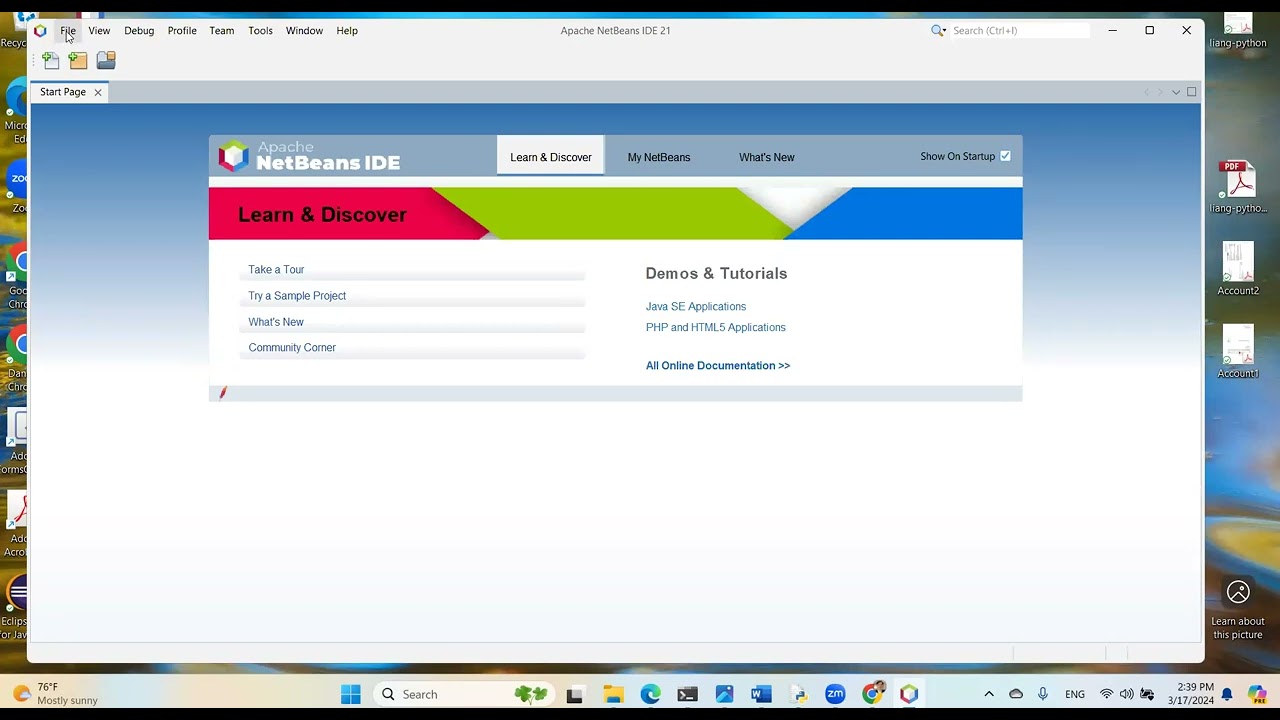Open the notification bell in the tray
Image resolution: width=1280 pixels, height=720 pixels.
coord(1227,694)
